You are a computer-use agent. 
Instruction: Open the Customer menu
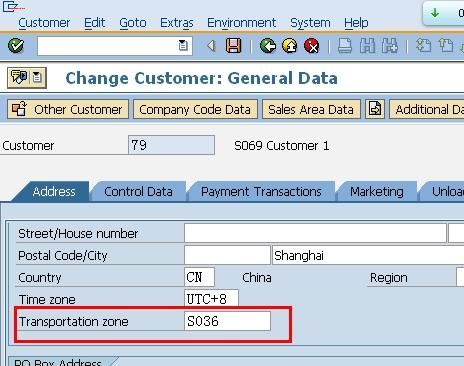pos(44,23)
